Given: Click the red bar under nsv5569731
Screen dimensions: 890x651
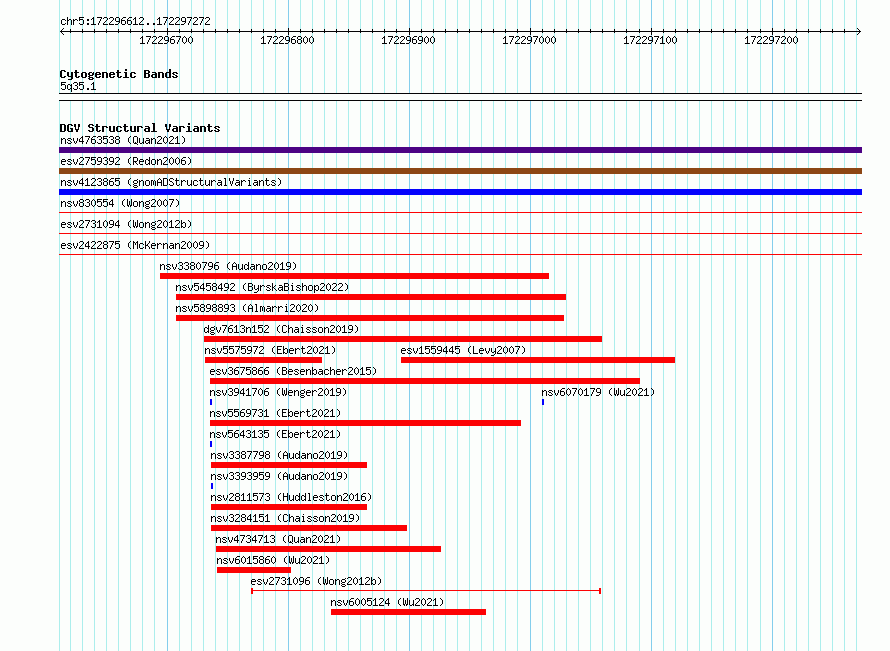Looking at the screenshot, I should pyautogui.click(x=365, y=423).
